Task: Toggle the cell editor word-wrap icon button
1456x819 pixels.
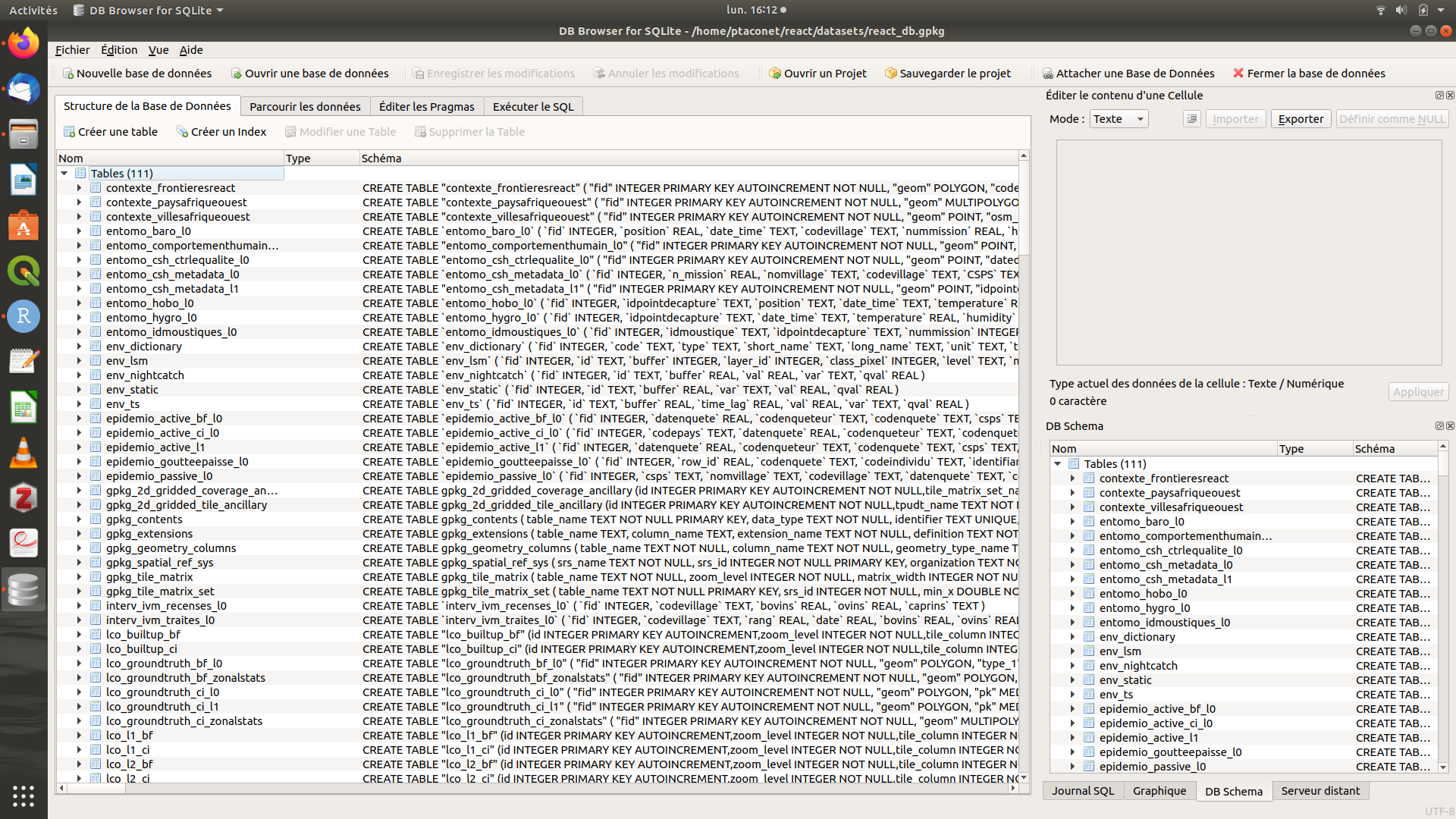Action: [x=1192, y=119]
